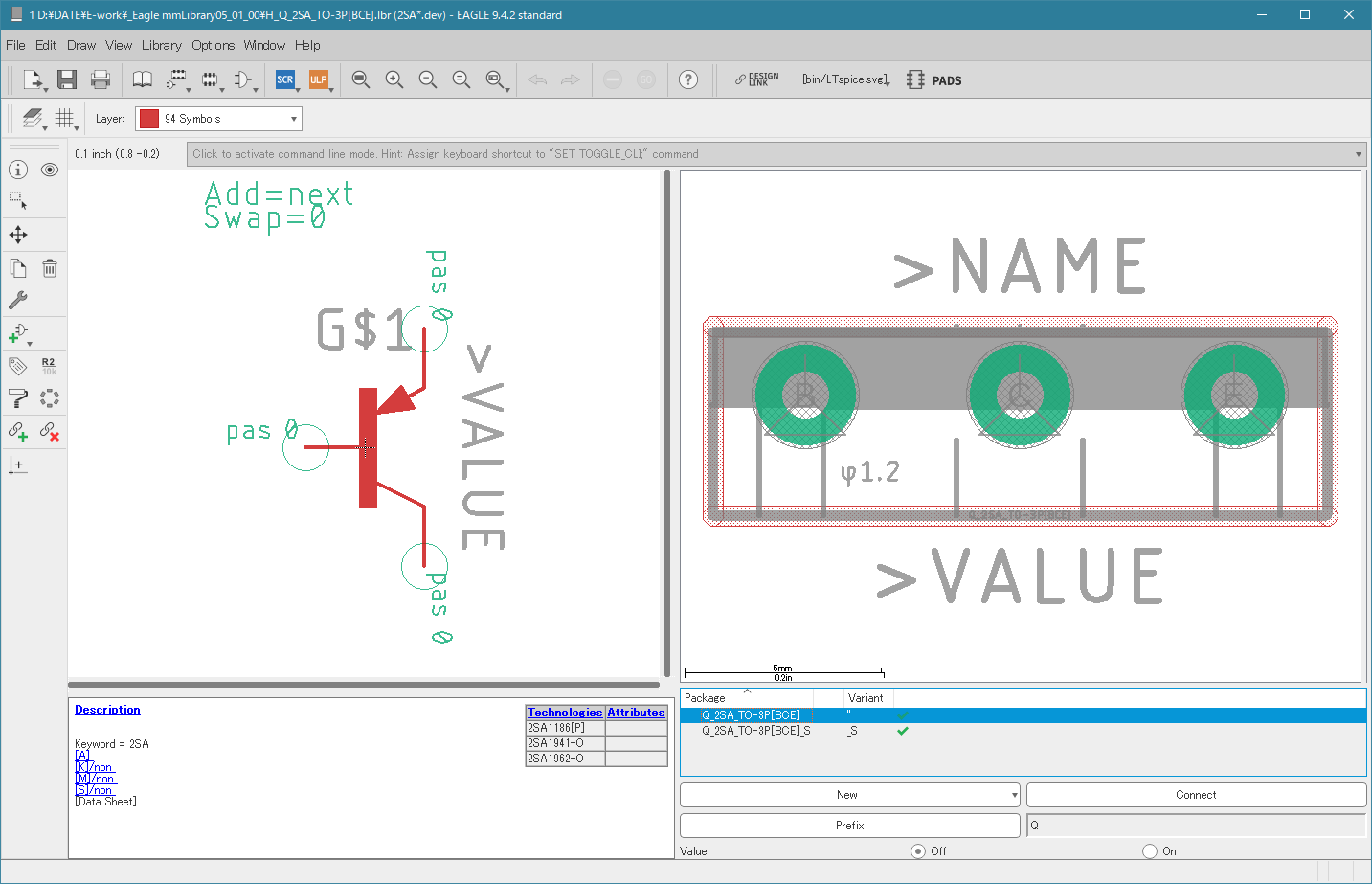Select the Q_2SA_TO-3P[BCE]_S package row

(1023, 731)
